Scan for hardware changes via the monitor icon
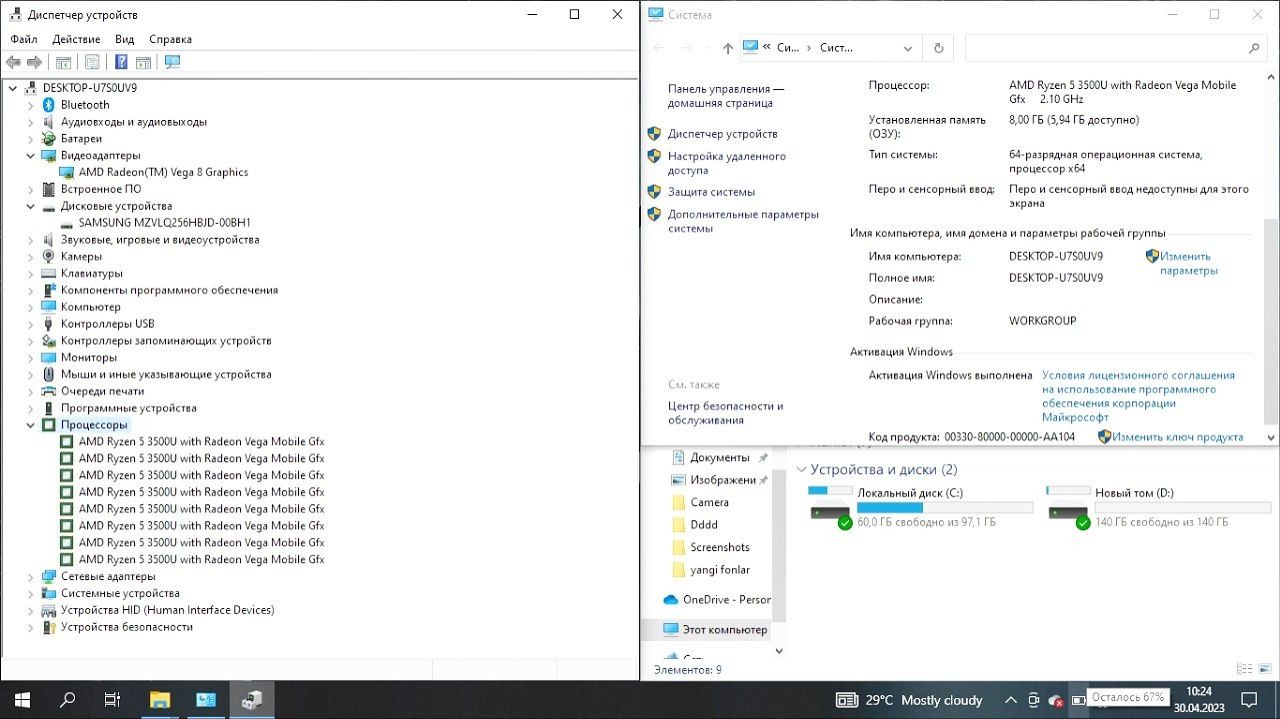This screenshot has width=1280, height=719. [x=172, y=62]
